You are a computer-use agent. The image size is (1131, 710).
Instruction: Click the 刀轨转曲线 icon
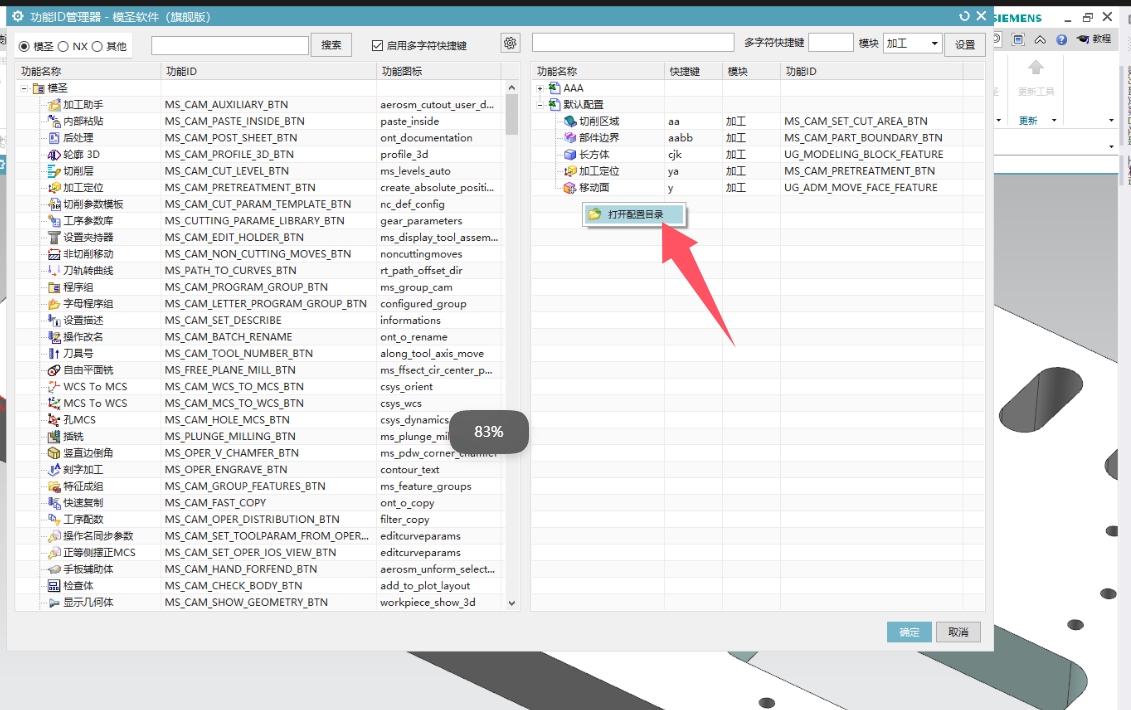click(54, 271)
